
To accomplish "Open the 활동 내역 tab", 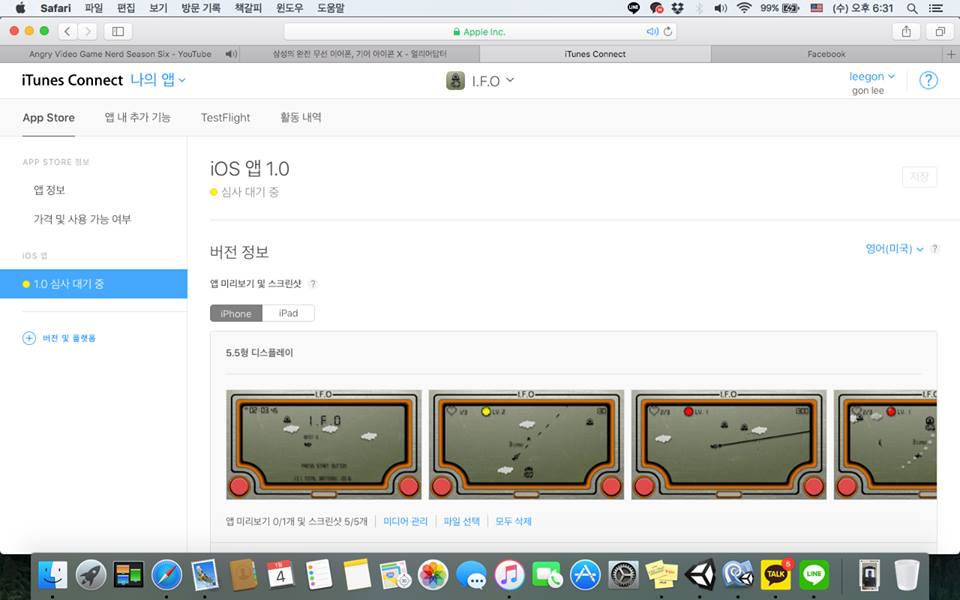I will coord(301,118).
